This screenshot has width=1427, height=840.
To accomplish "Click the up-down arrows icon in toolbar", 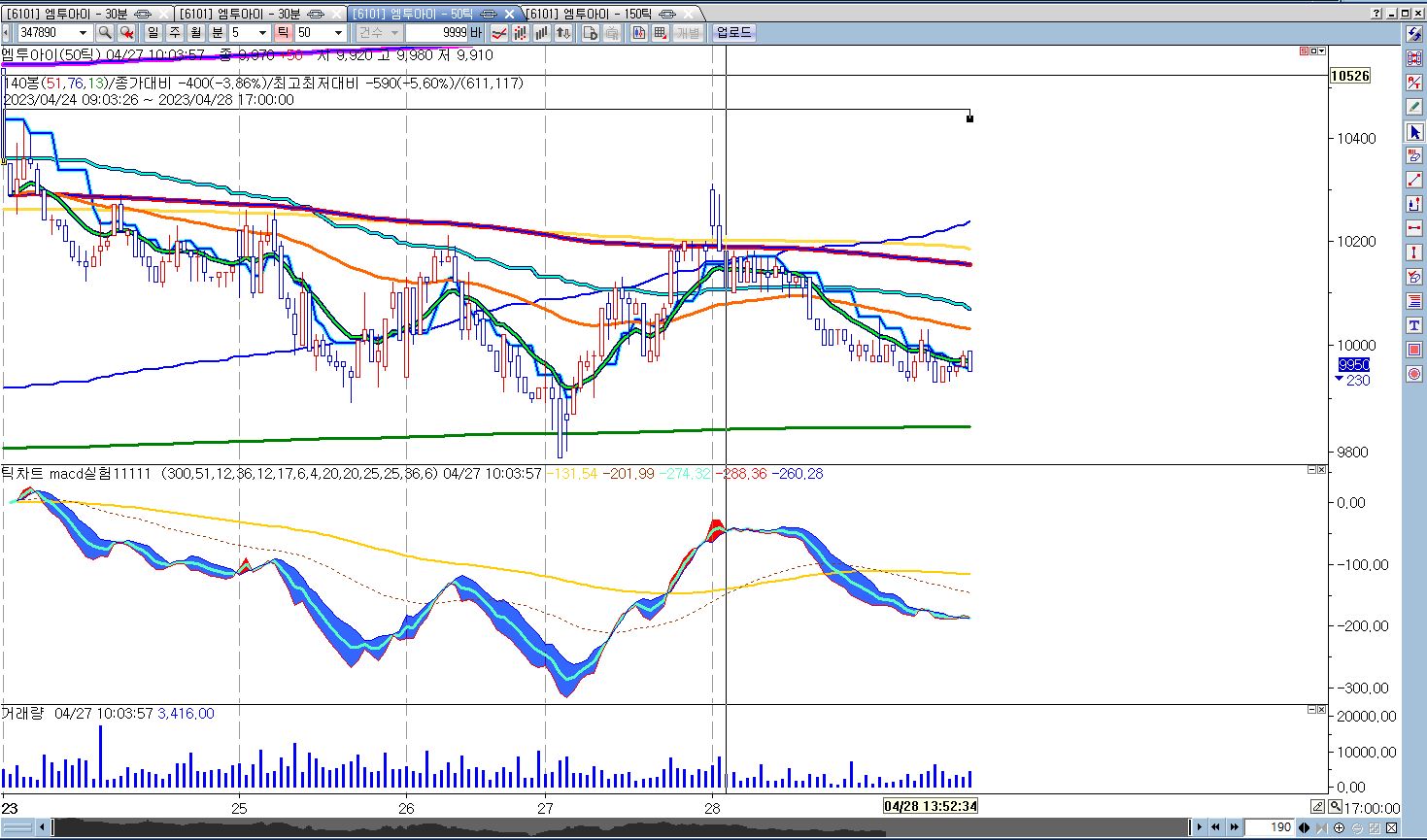I will [x=563, y=33].
